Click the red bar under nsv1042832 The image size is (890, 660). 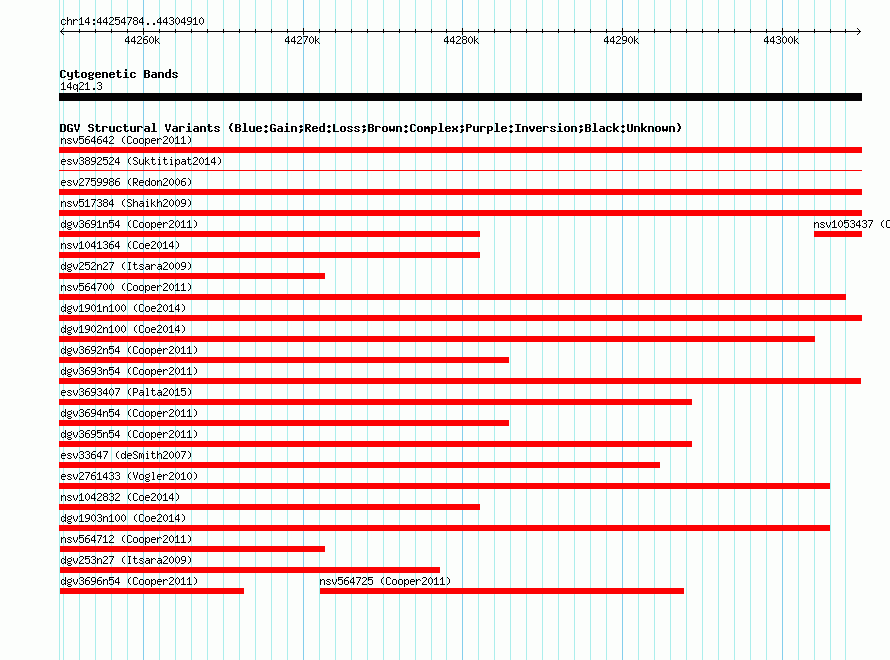click(x=270, y=507)
